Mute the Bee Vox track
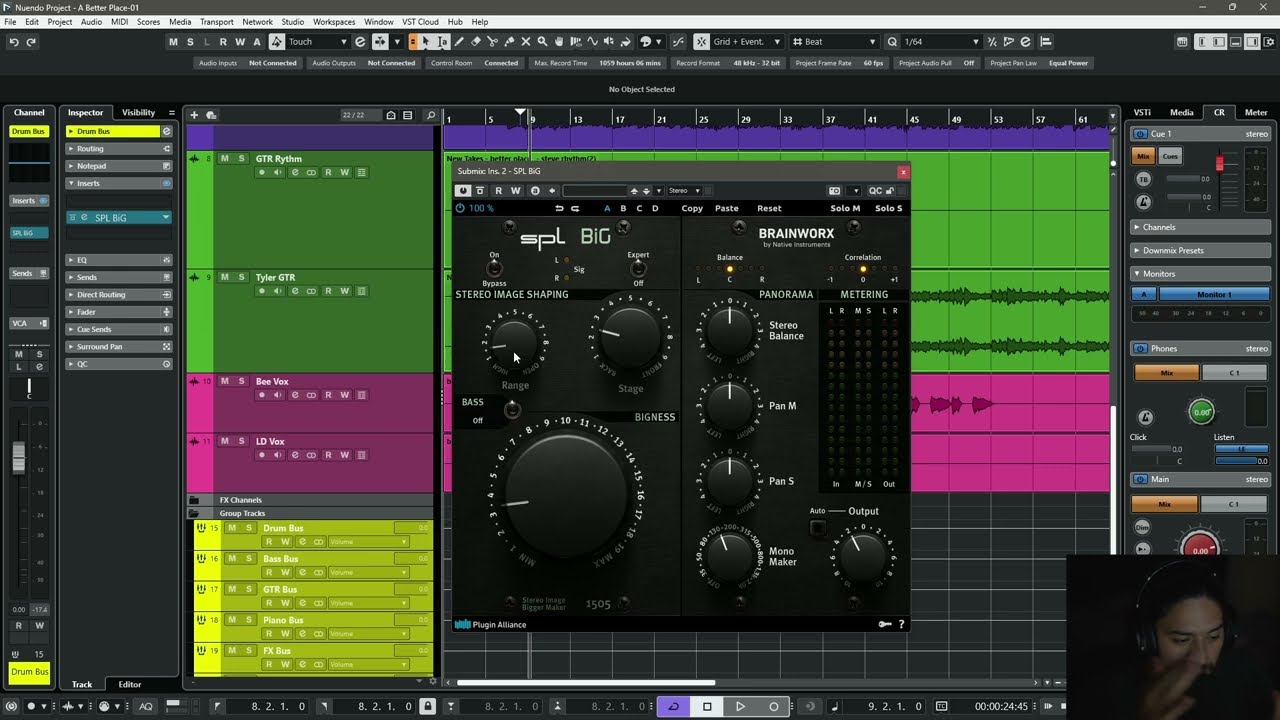 (225, 381)
